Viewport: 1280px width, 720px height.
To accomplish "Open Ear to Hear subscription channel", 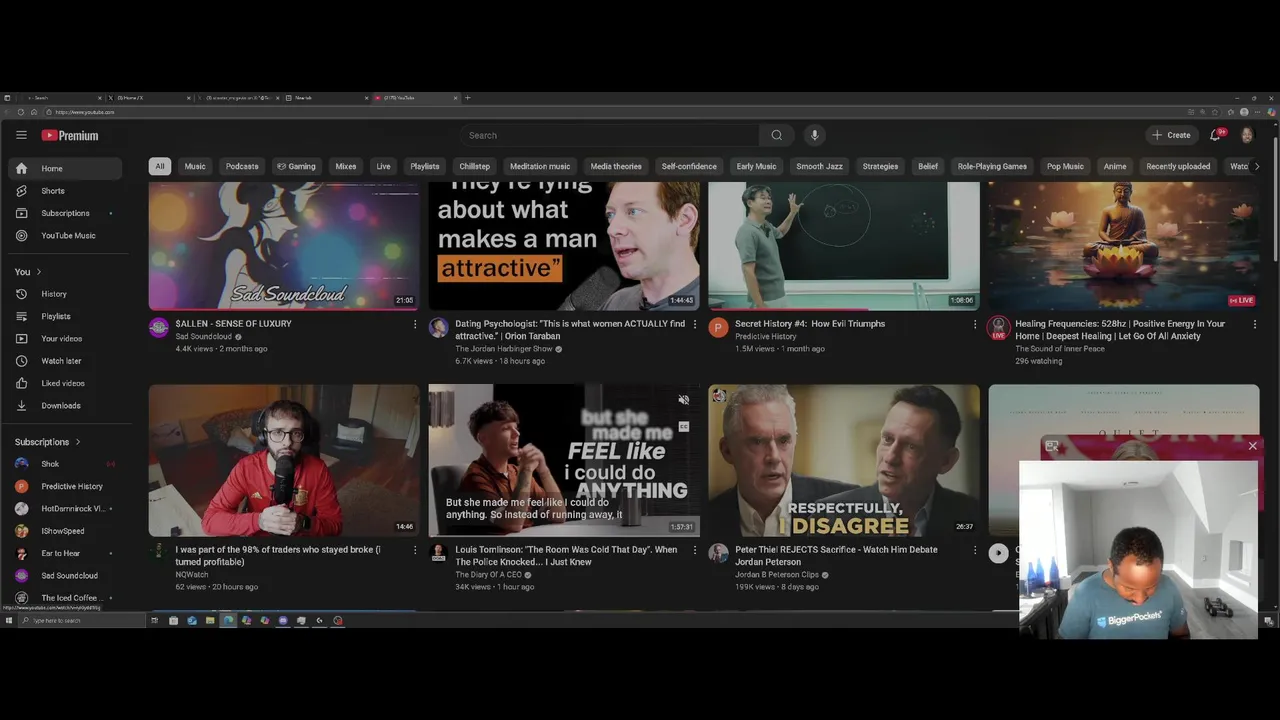I will click(65, 553).
